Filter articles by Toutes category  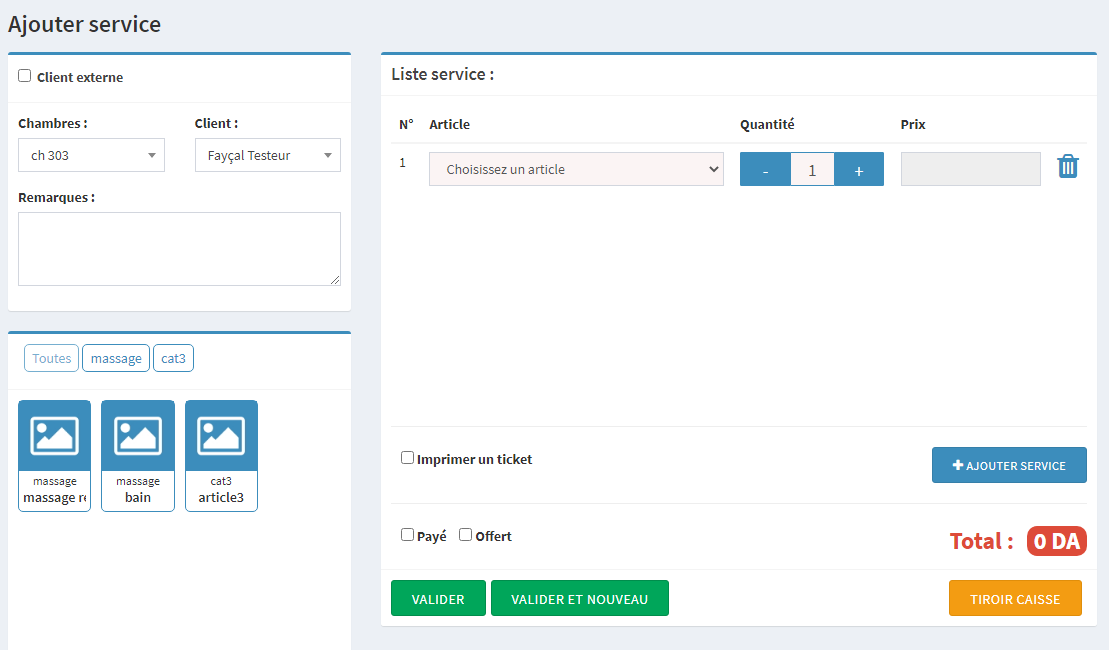(x=52, y=358)
